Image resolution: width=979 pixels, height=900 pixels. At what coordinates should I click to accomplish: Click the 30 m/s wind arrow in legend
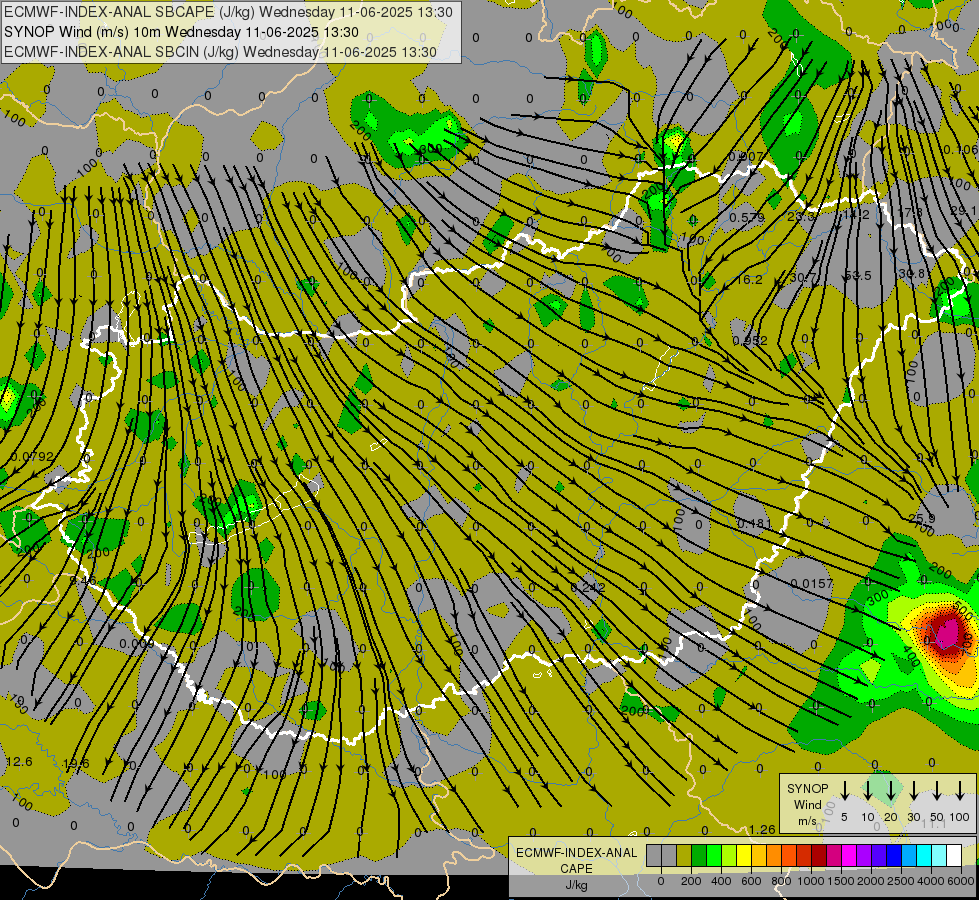(x=913, y=791)
